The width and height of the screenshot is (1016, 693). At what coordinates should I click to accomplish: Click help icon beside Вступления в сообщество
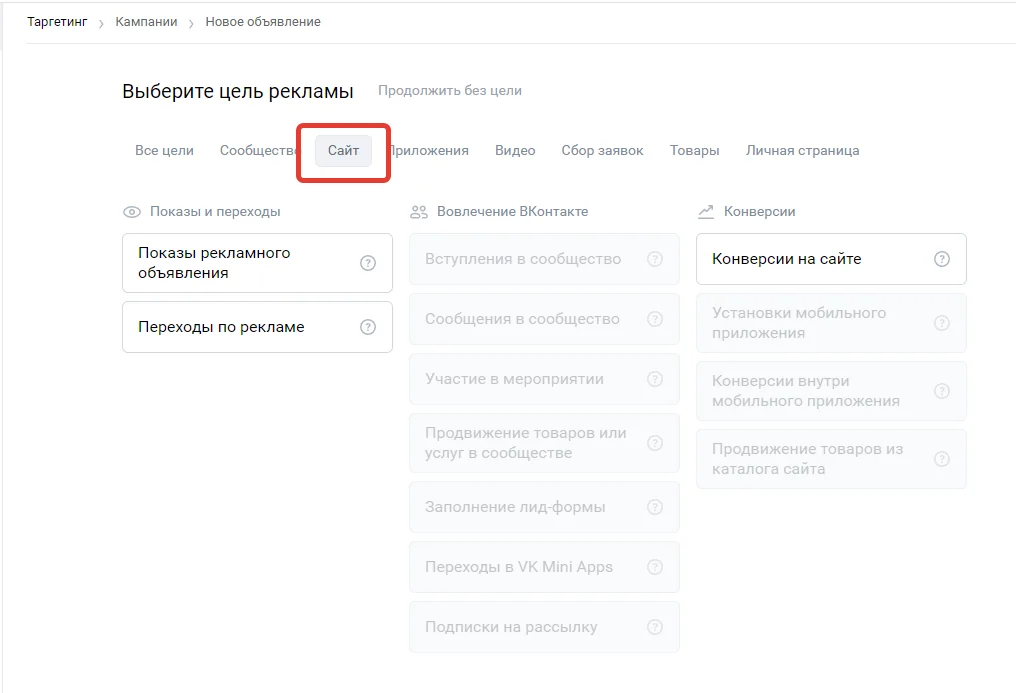(x=655, y=259)
